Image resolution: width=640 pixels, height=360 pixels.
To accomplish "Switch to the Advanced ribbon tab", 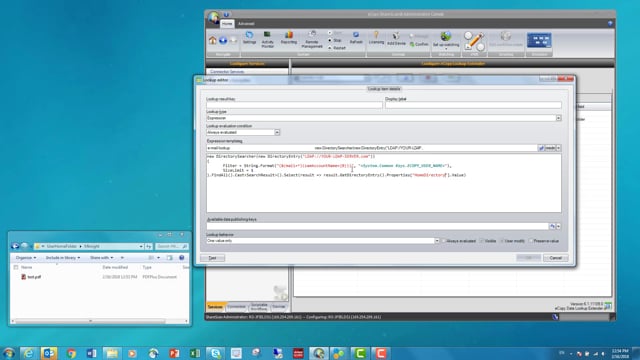I will [x=246, y=24].
